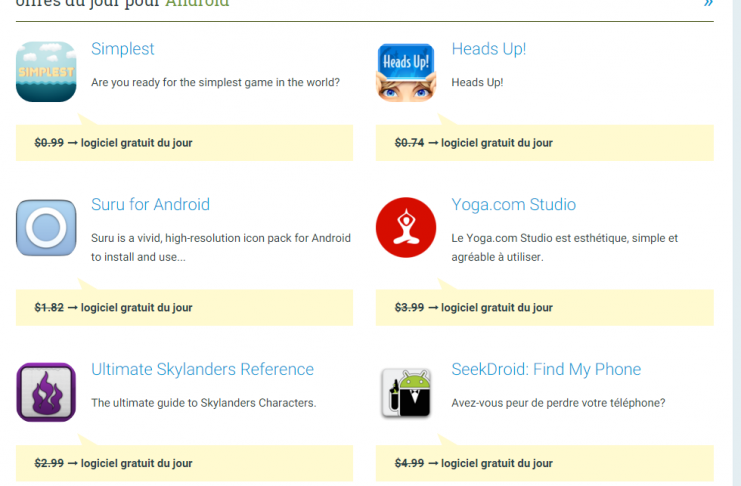This screenshot has width=741, height=486.
Task: Open the SeekDroid: Find My Phone link
Action: pyautogui.click(x=546, y=369)
